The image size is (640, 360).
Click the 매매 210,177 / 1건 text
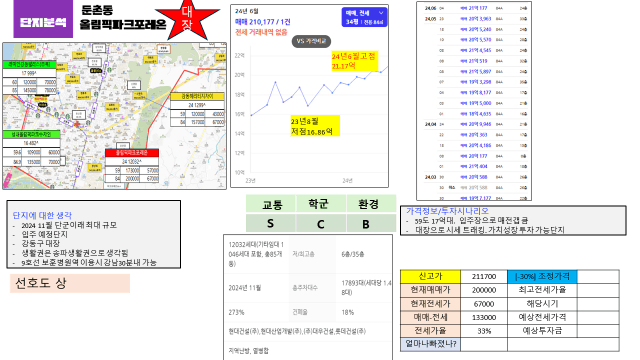(262, 22)
